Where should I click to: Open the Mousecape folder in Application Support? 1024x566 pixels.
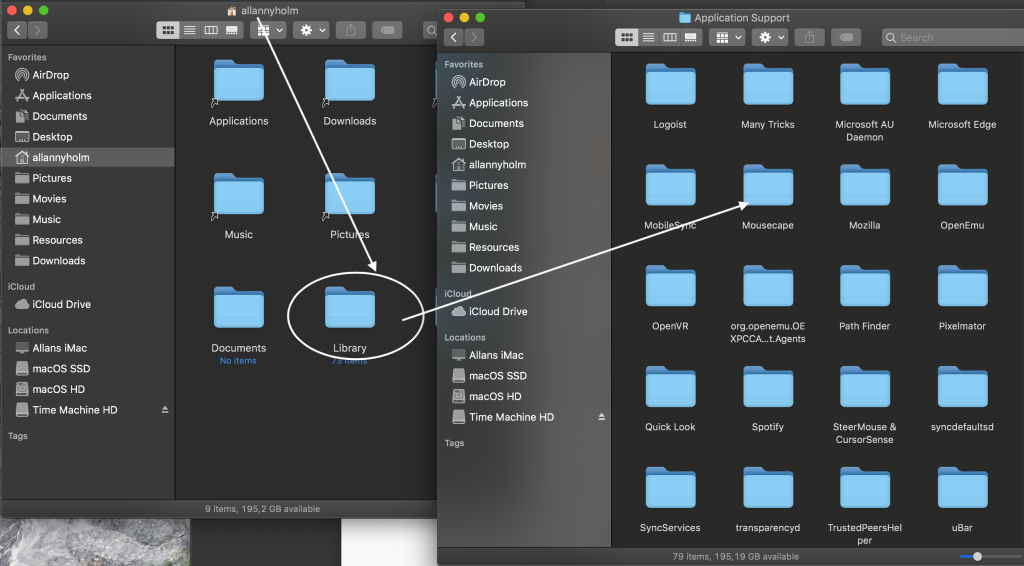(768, 185)
